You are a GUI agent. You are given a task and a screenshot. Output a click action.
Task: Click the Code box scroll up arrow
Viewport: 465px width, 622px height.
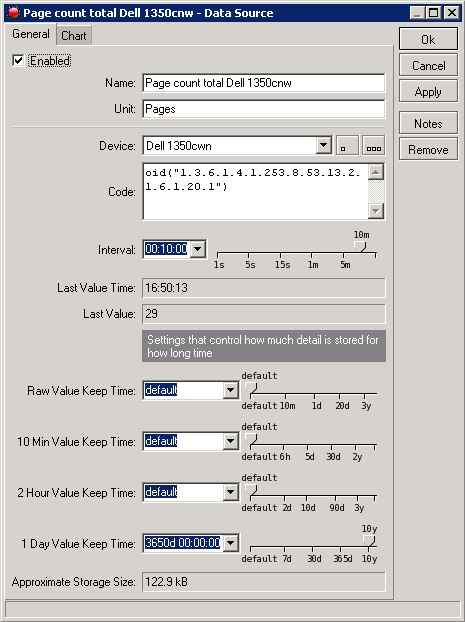pos(376,172)
